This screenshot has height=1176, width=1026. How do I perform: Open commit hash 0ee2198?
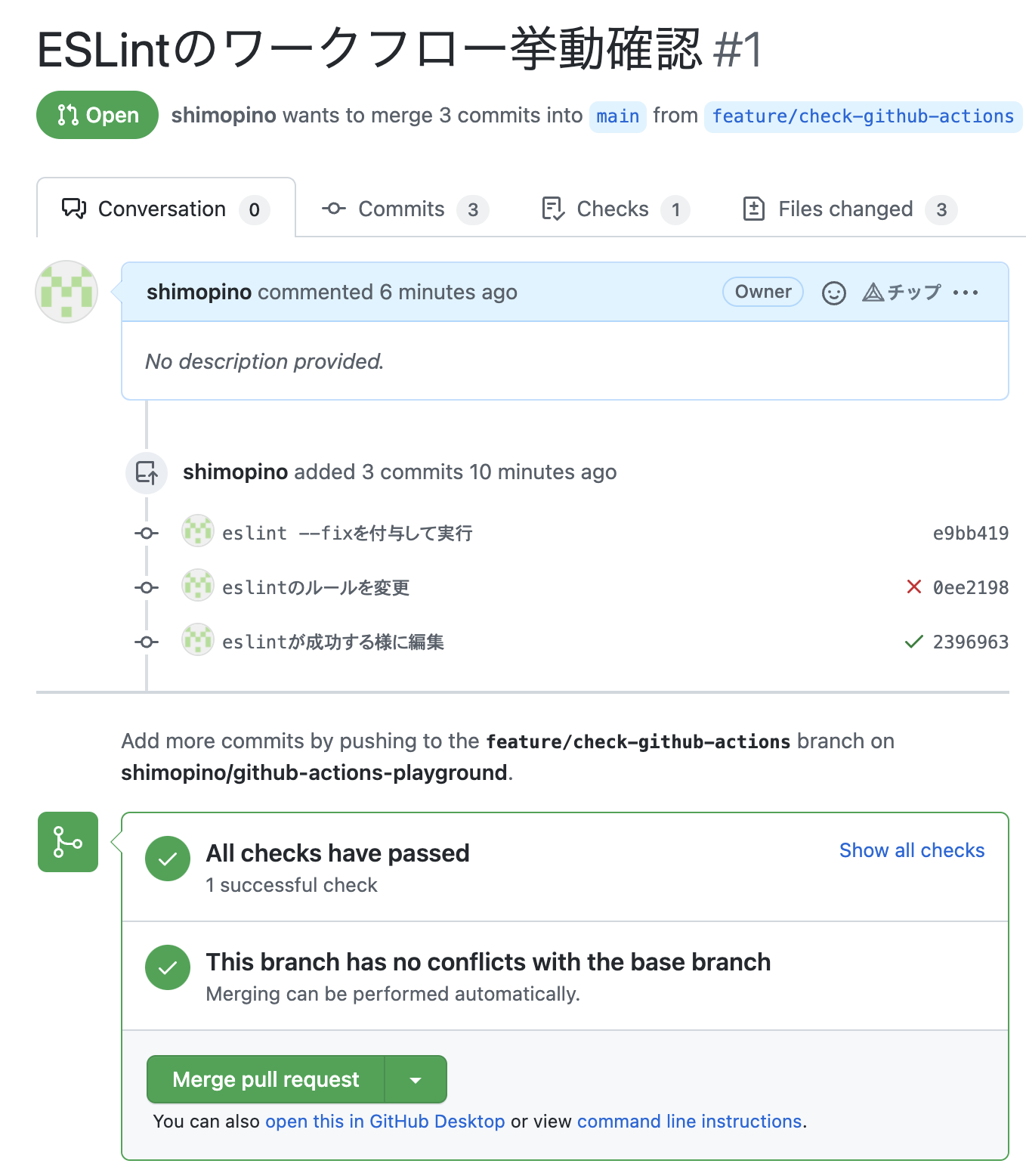(x=971, y=587)
